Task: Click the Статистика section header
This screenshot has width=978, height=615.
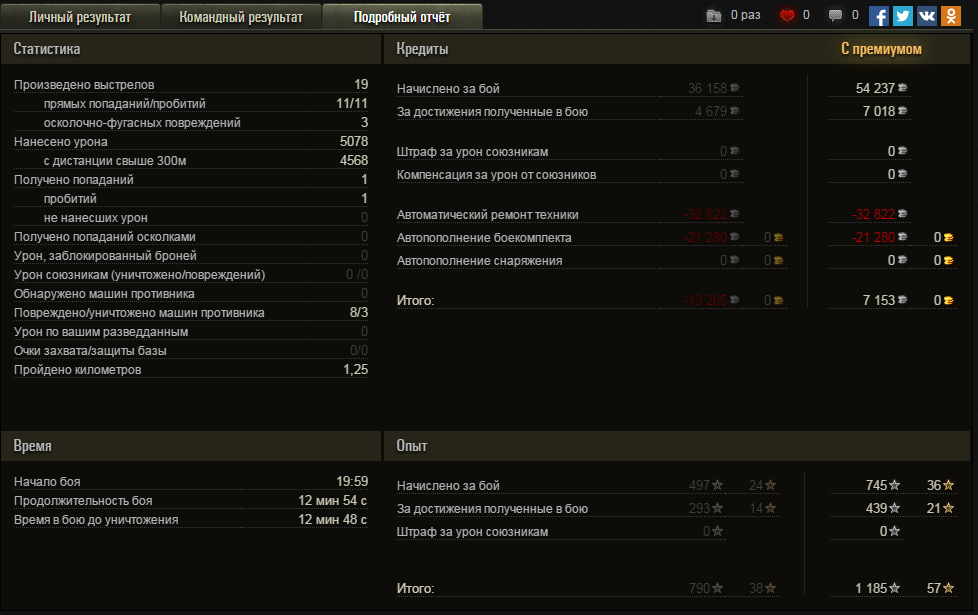Action: click(x=47, y=49)
